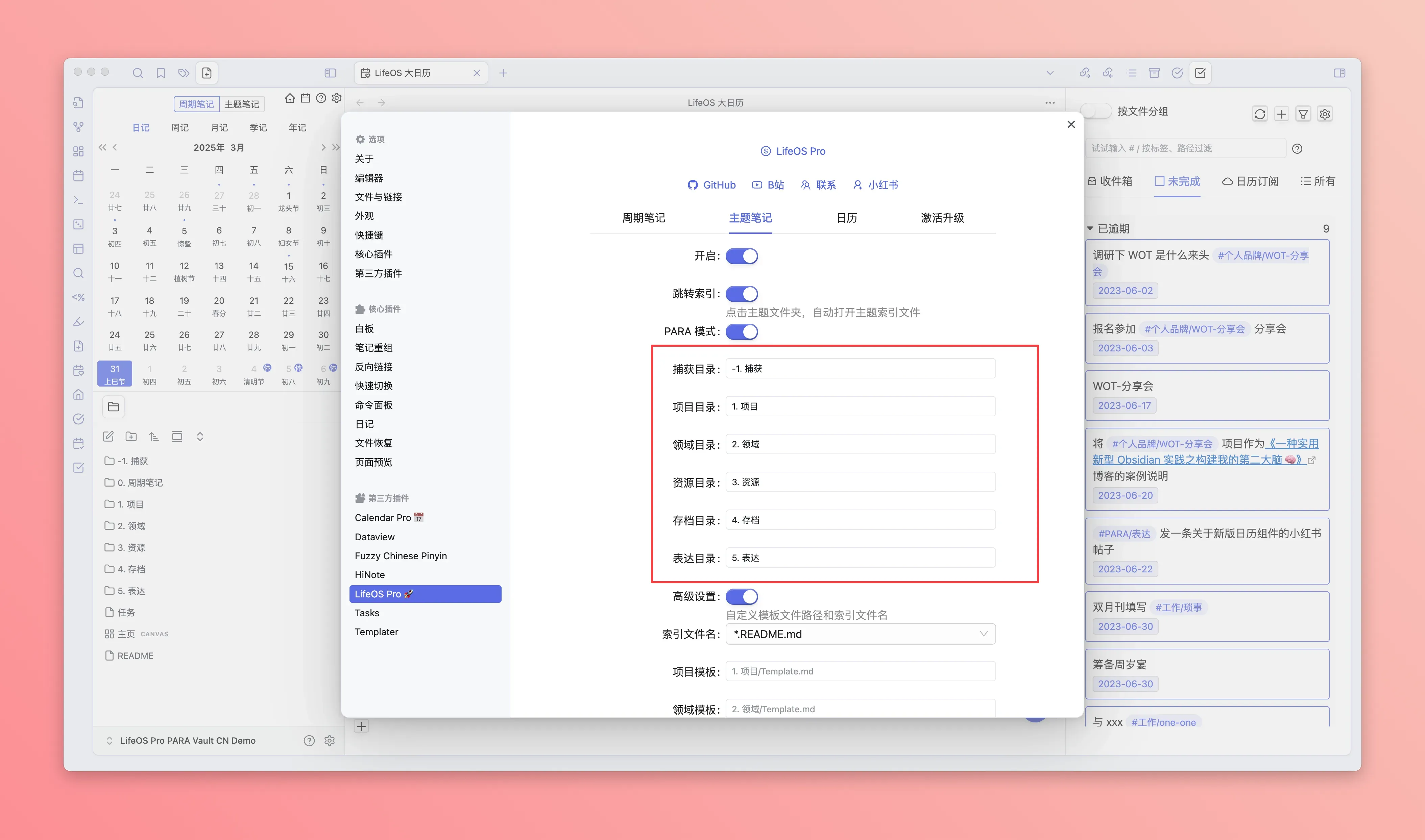The width and height of the screenshot is (1425, 840).
Task: Open the 激活升级 tab
Action: pyautogui.click(x=942, y=218)
